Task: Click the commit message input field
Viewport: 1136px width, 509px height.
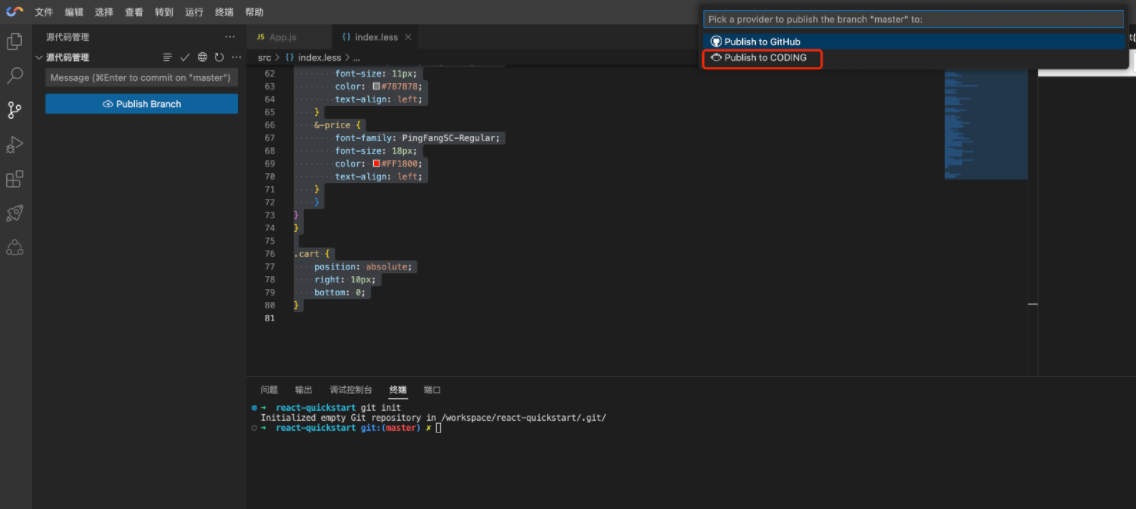Action: pos(141,78)
